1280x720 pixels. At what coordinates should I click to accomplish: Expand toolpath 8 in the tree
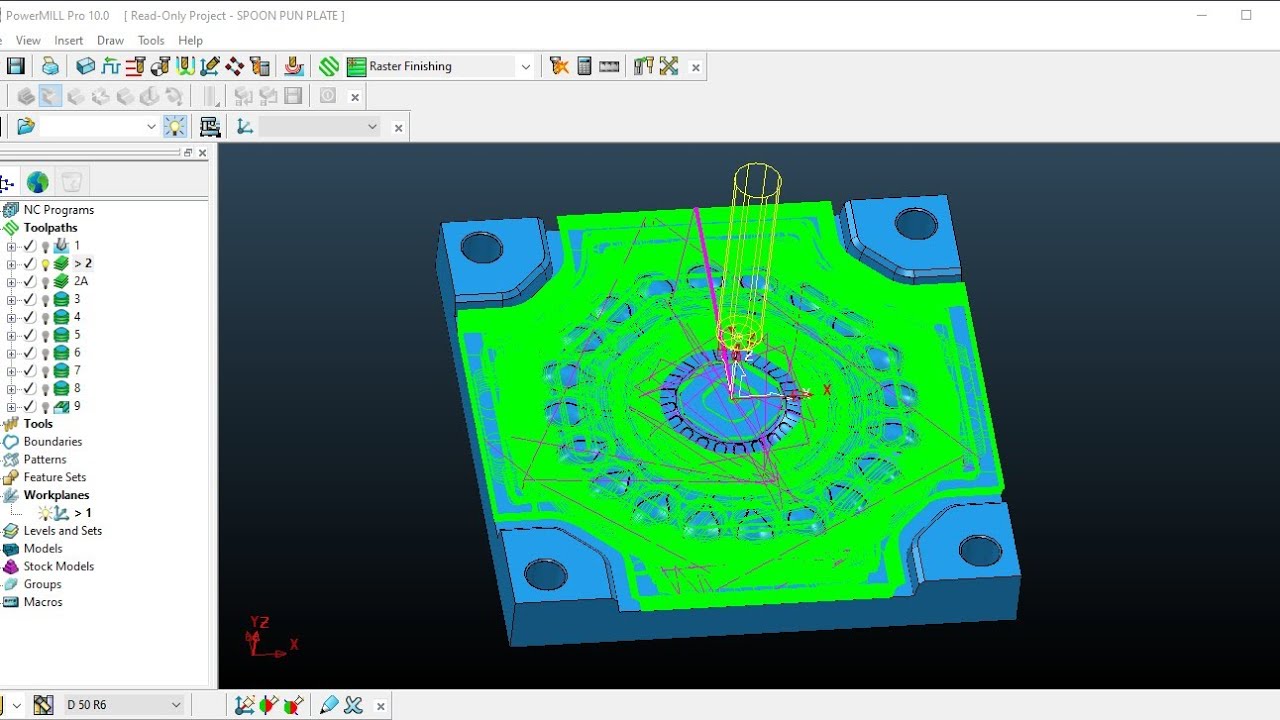point(11,389)
